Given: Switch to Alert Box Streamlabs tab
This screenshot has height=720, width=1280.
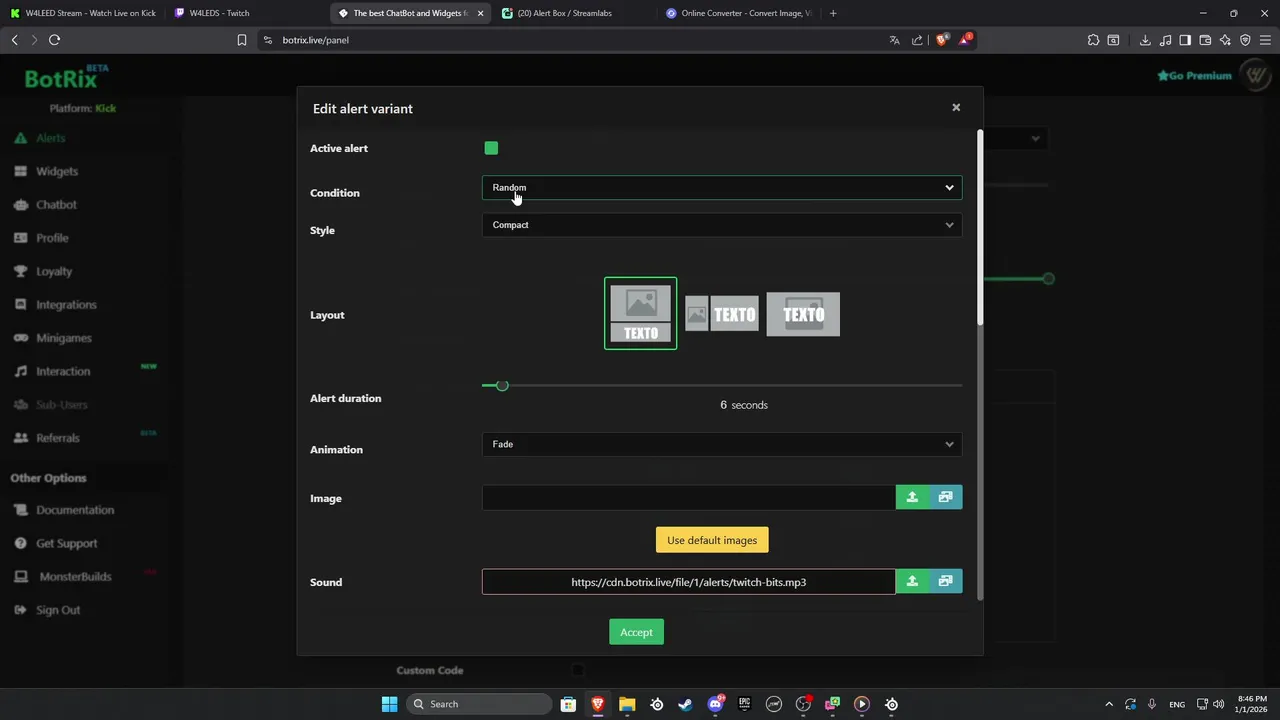Looking at the screenshot, I should (573, 13).
